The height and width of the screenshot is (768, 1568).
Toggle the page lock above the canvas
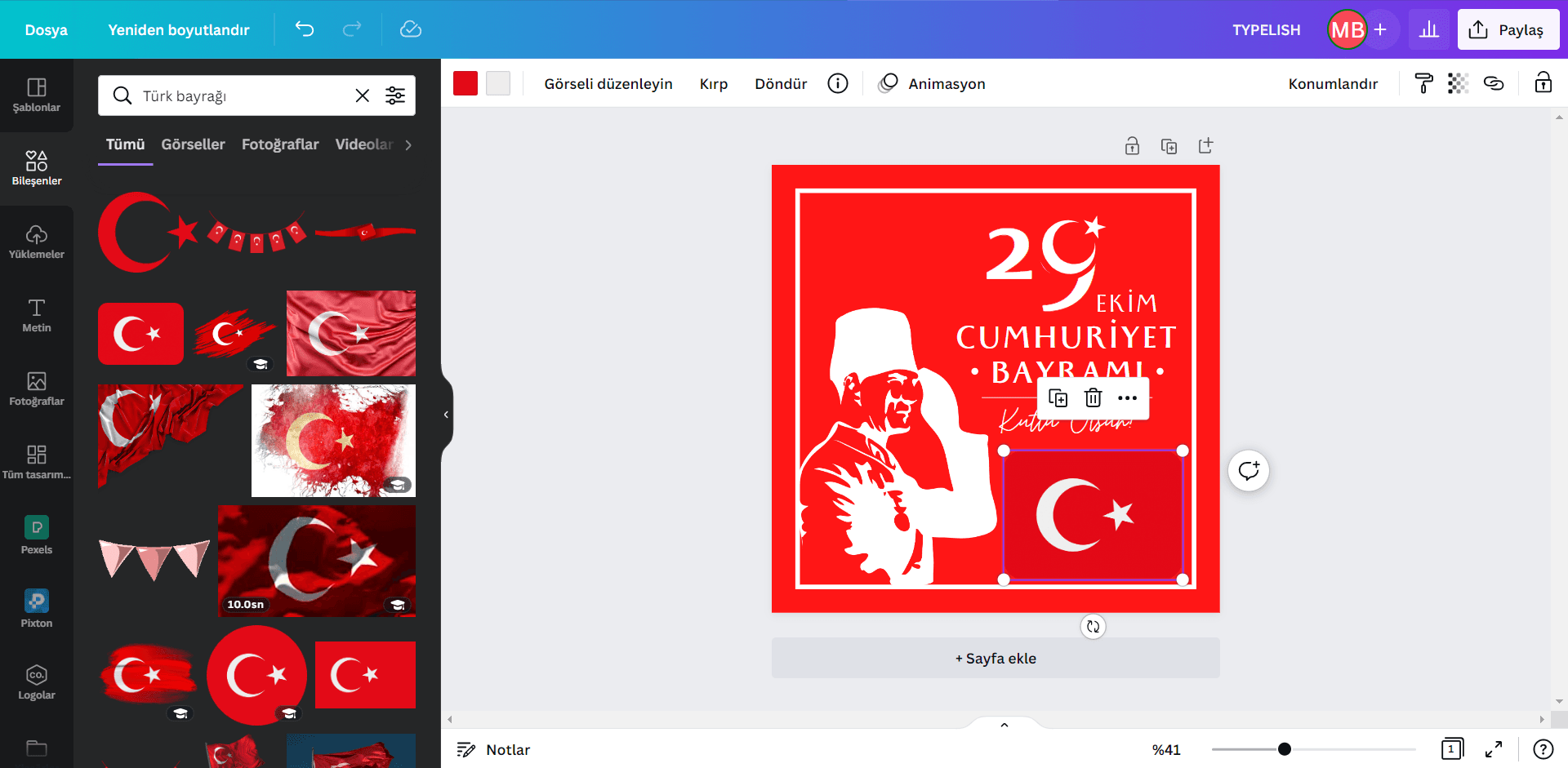(1132, 146)
